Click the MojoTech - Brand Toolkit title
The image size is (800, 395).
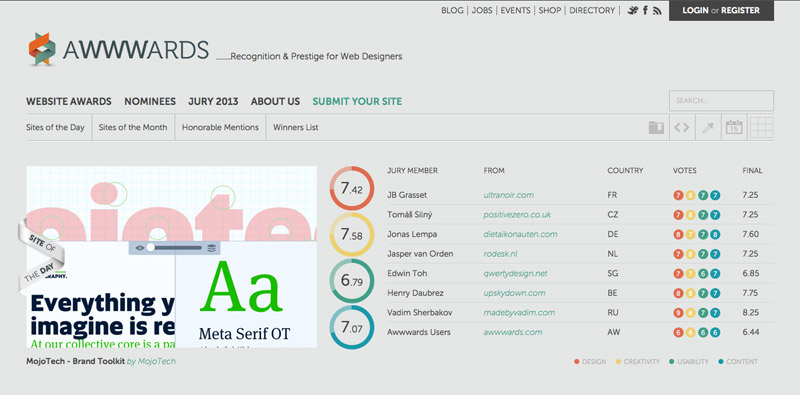[x=76, y=361]
